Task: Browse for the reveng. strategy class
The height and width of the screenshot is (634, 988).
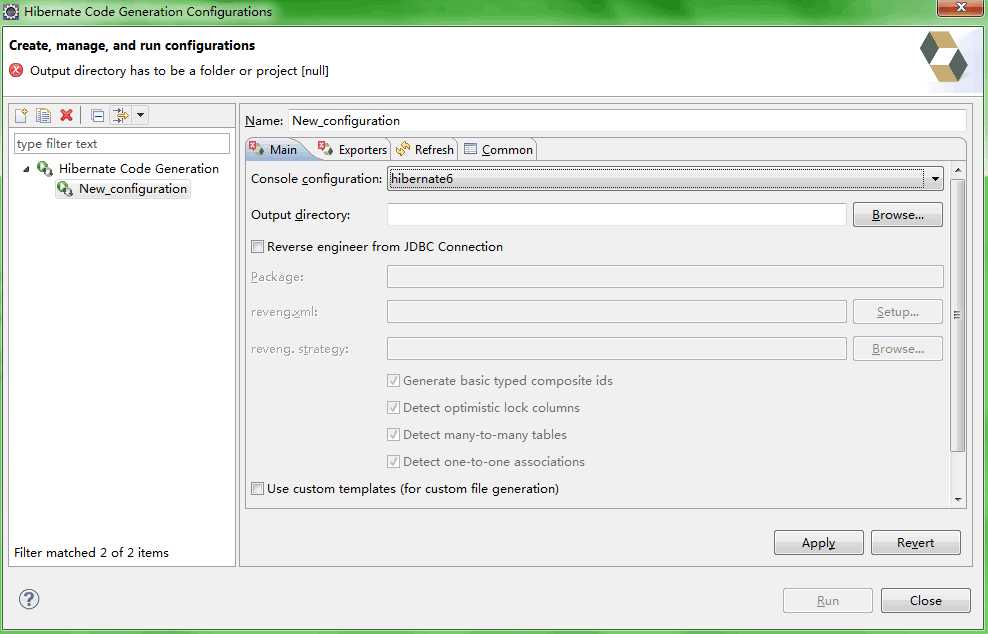Action: [x=898, y=349]
